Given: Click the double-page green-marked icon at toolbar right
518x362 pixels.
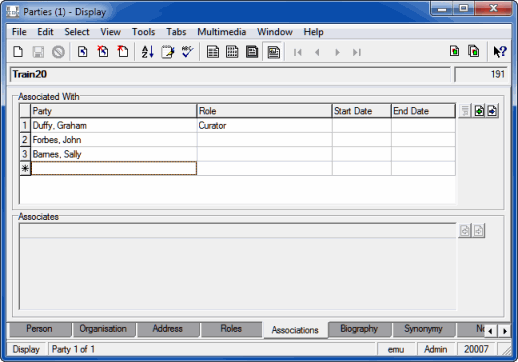Looking at the screenshot, I should point(474,51).
